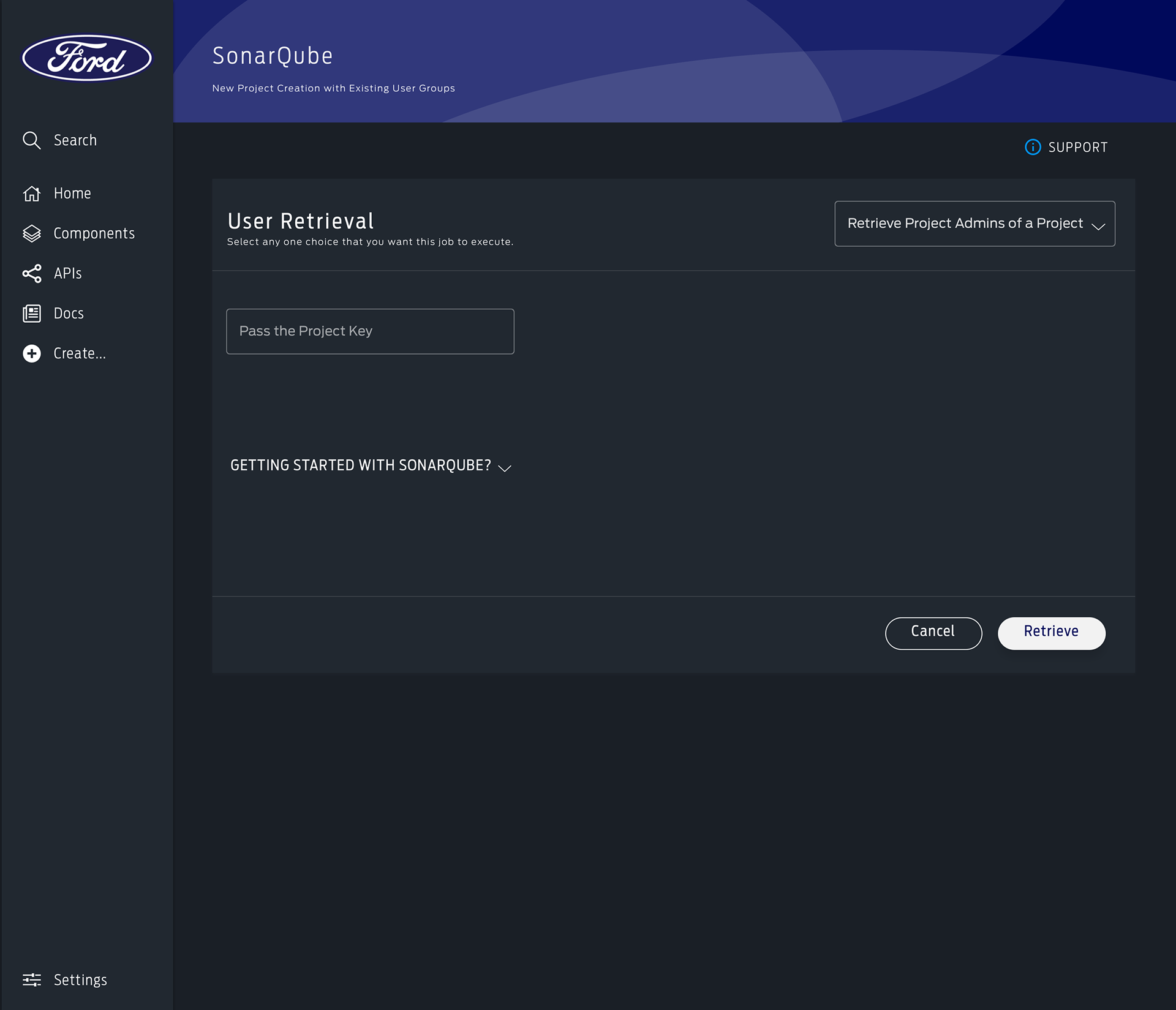Click 'New Project Creation with Existing User Groups' subtitle
The height and width of the screenshot is (1010, 1176).
[333, 88]
